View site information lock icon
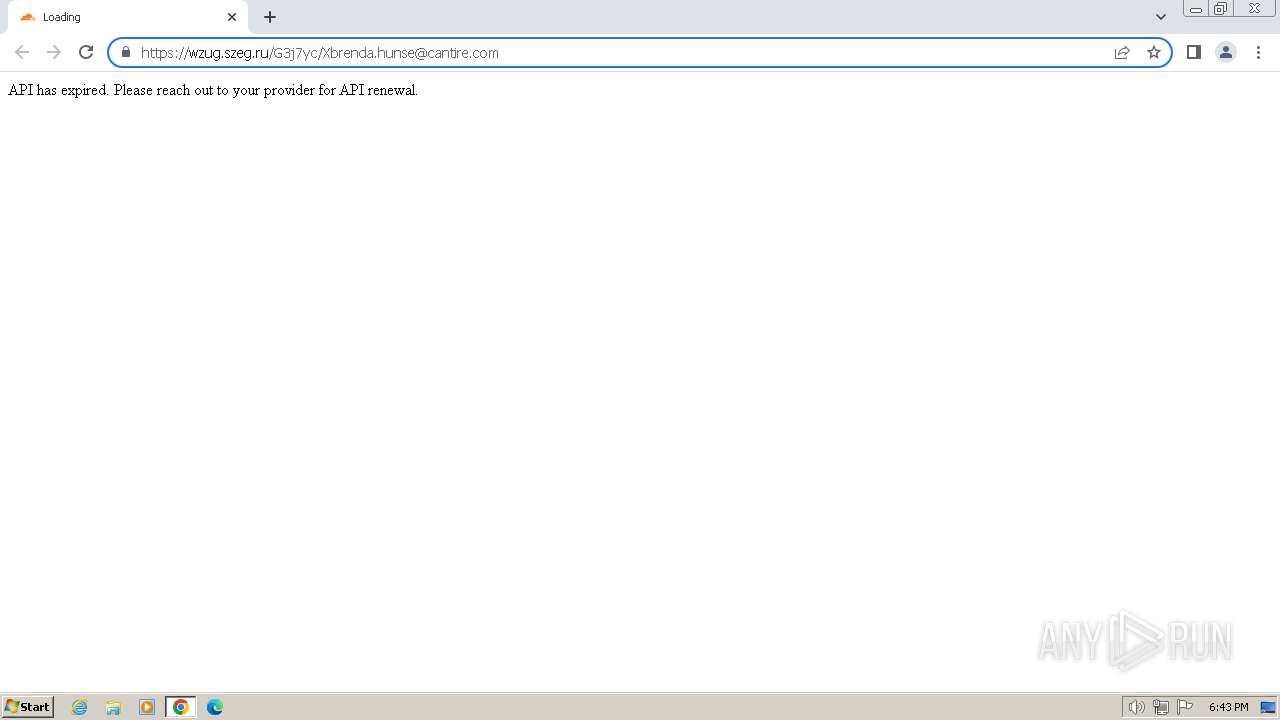Screen dimensions: 1280x720 (x=126, y=52)
